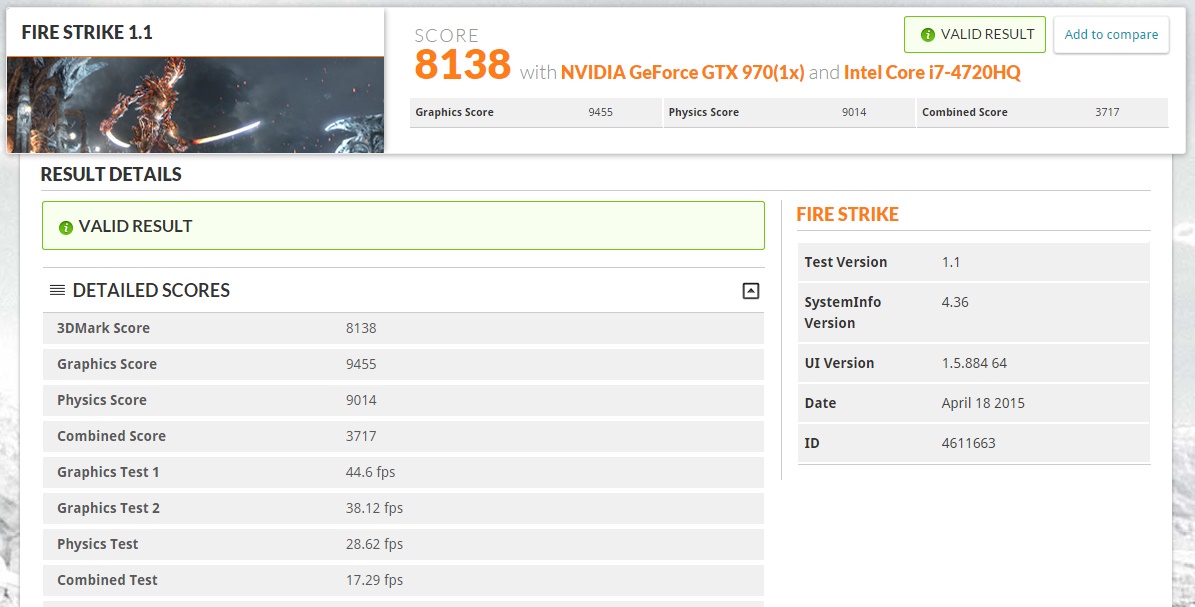Image resolution: width=1195 pixels, height=607 pixels.
Task: Open the NVIDIA GeForce GTX 970(1x) link
Action: click(682, 72)
